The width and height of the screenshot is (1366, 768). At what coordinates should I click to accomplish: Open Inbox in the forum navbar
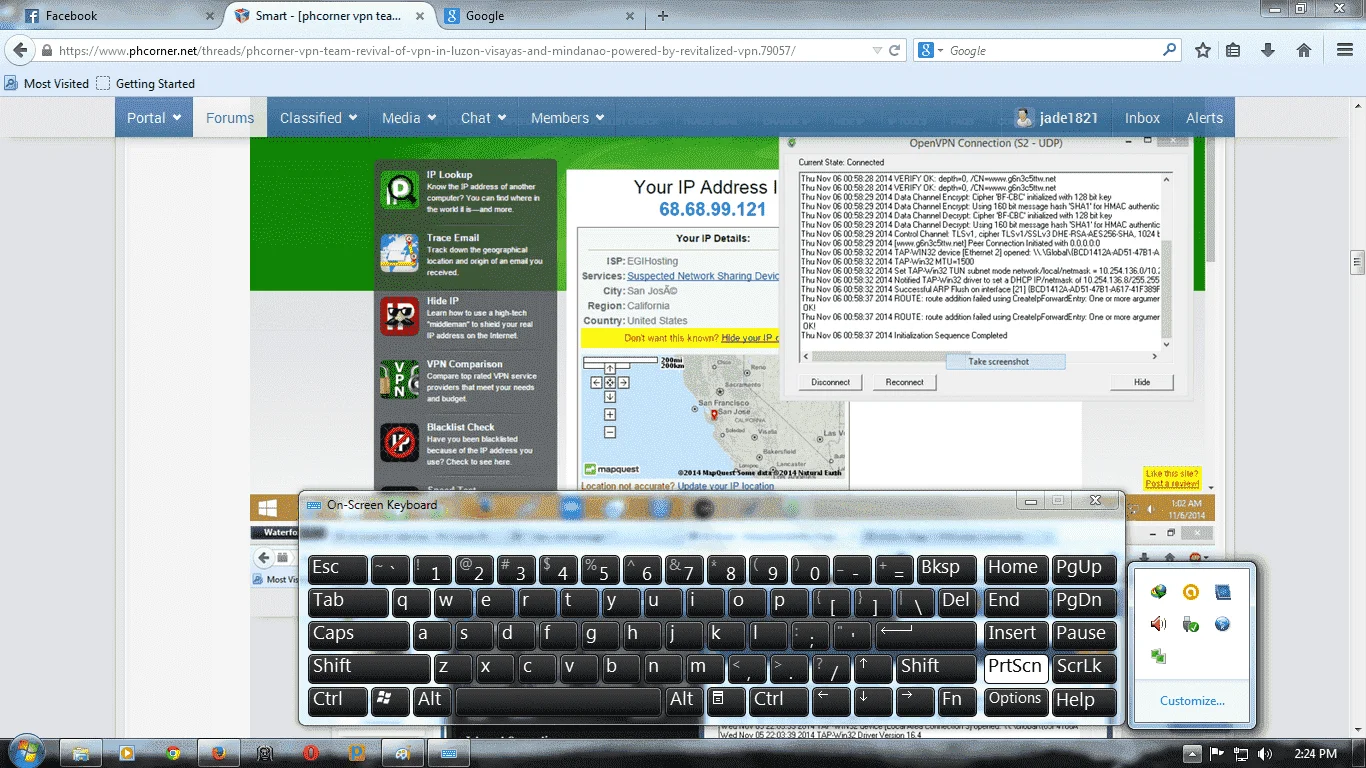tap(1142, 118)
